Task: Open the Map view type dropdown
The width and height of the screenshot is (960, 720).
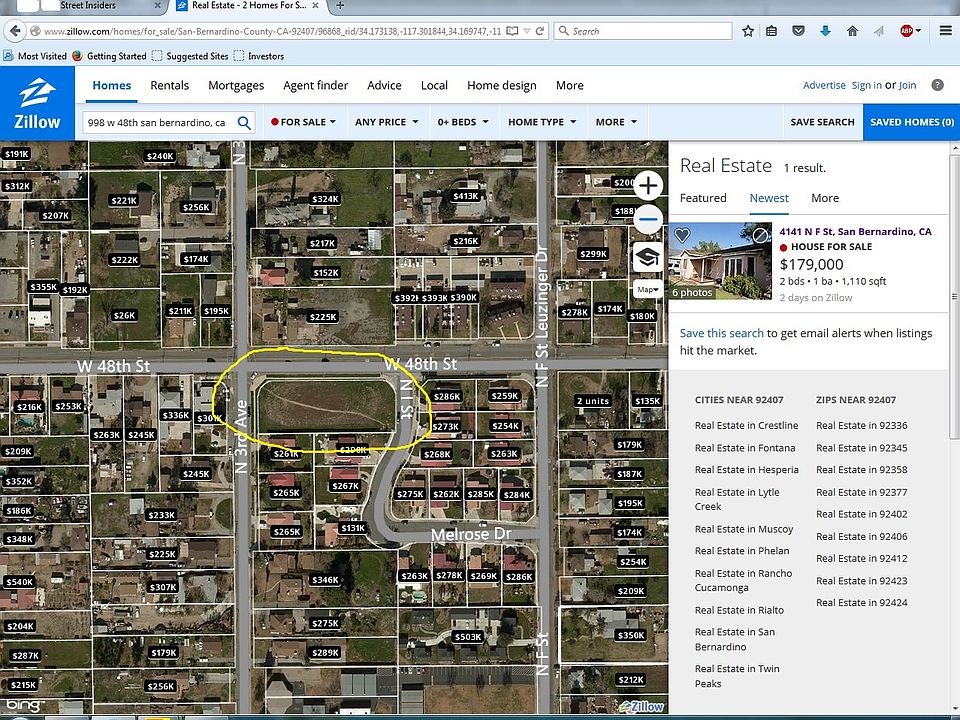Action: [648, 289]
